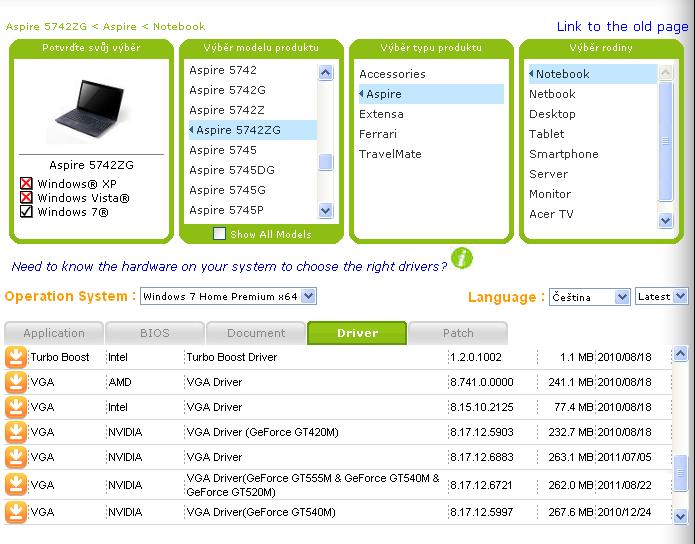The image size is (695, 544).
Task: Choose Accessories product type
Action: coord(392,74)
